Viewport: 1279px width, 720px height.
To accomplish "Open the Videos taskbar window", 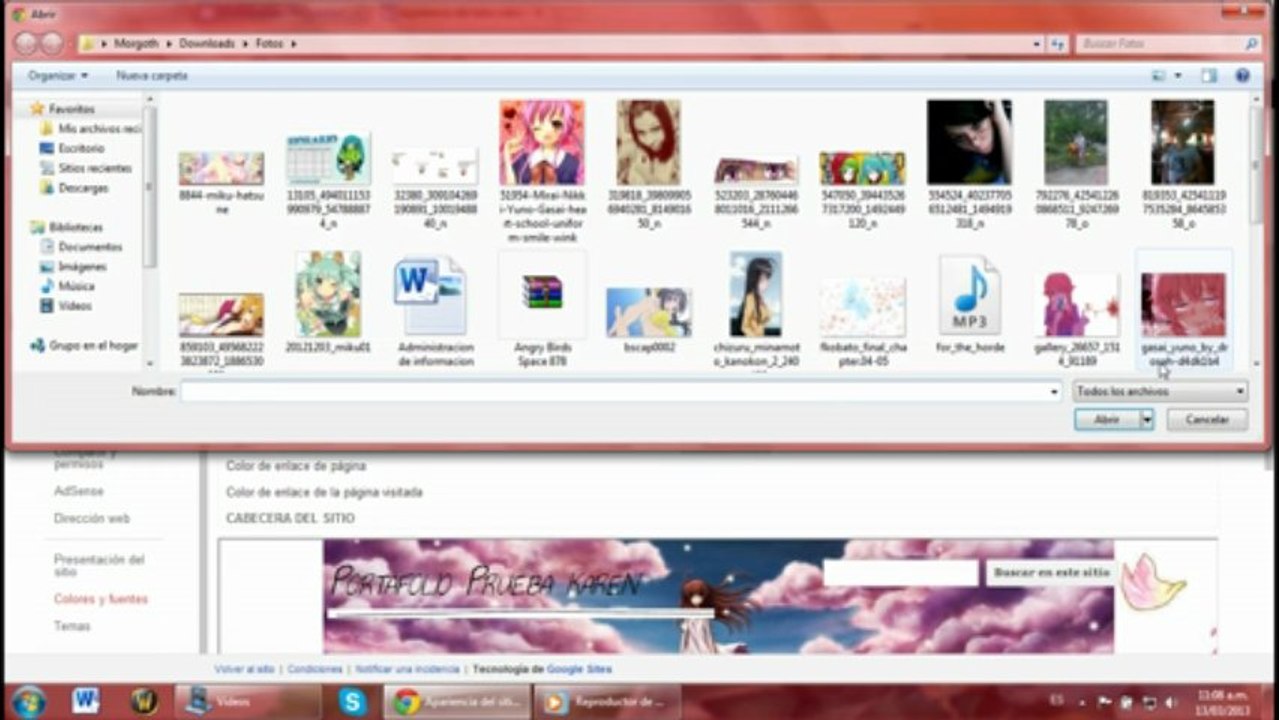I will tap(247, 702).
